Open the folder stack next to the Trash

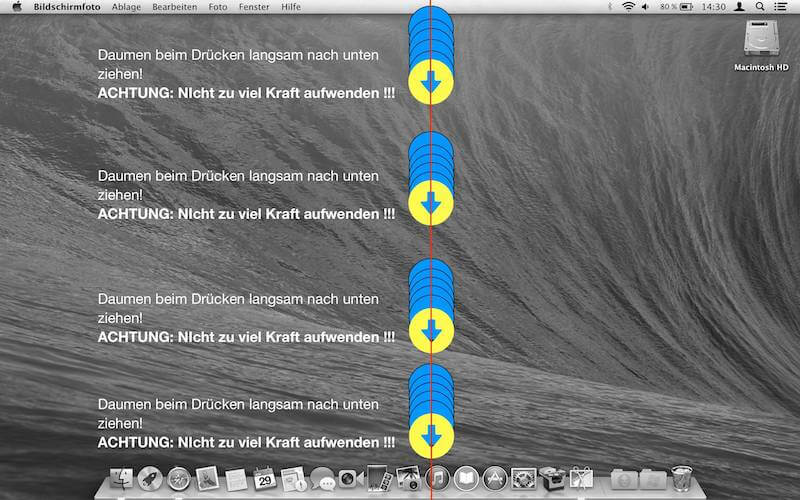(653, 480)
